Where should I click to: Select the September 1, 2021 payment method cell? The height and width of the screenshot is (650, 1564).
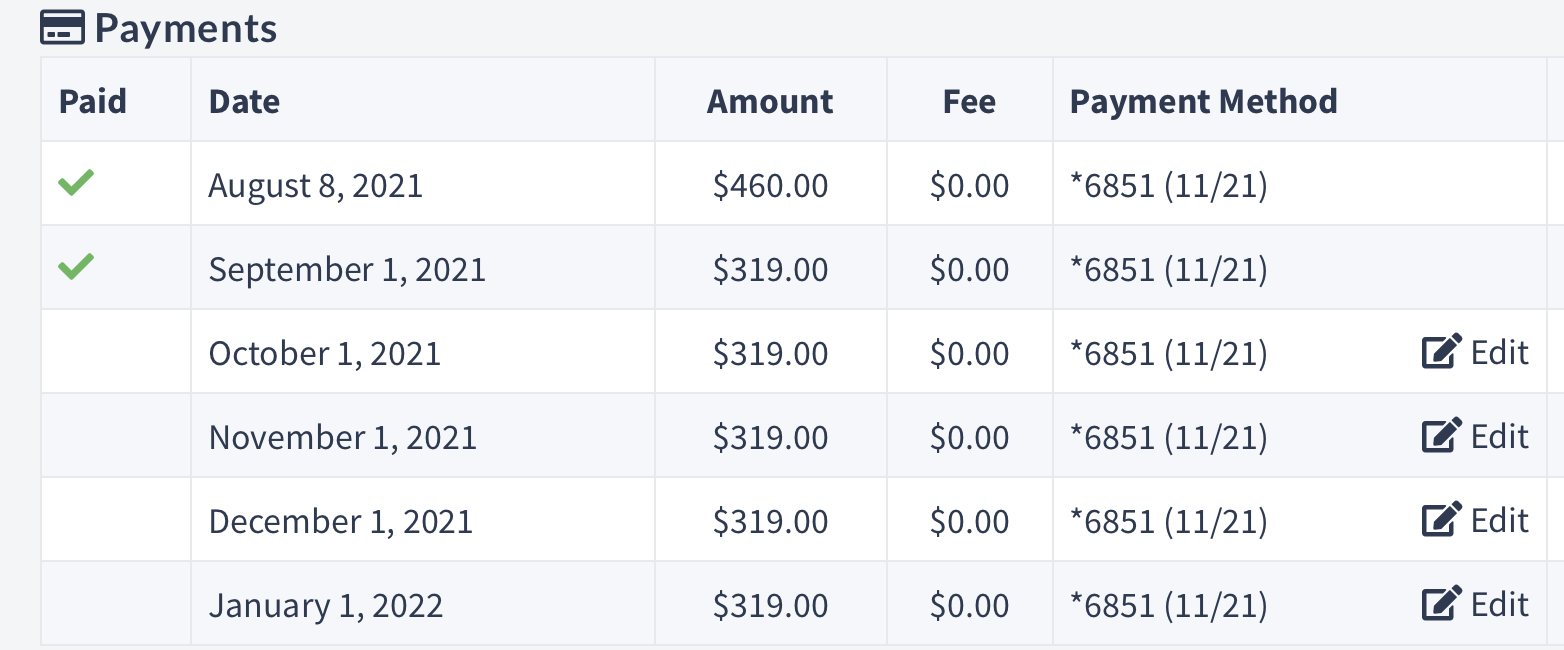pos(1168,270)
